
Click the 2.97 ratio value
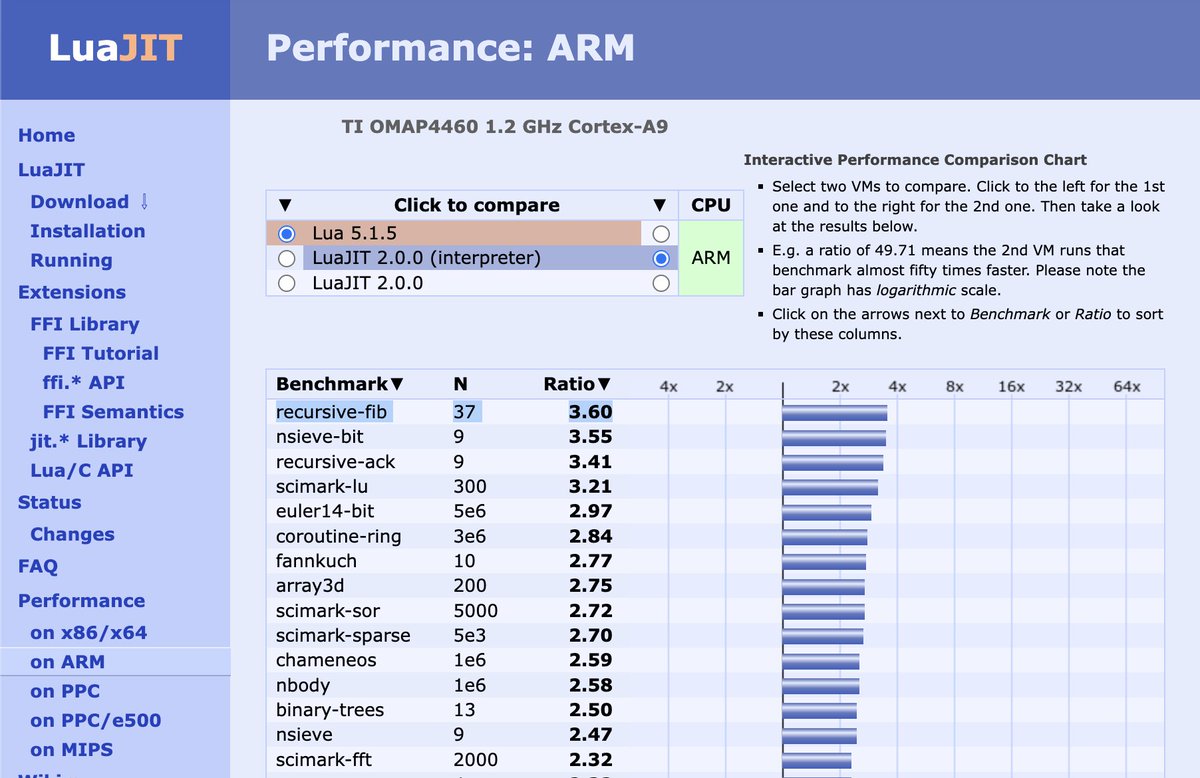pyautogui.click(x=590, y=511)
